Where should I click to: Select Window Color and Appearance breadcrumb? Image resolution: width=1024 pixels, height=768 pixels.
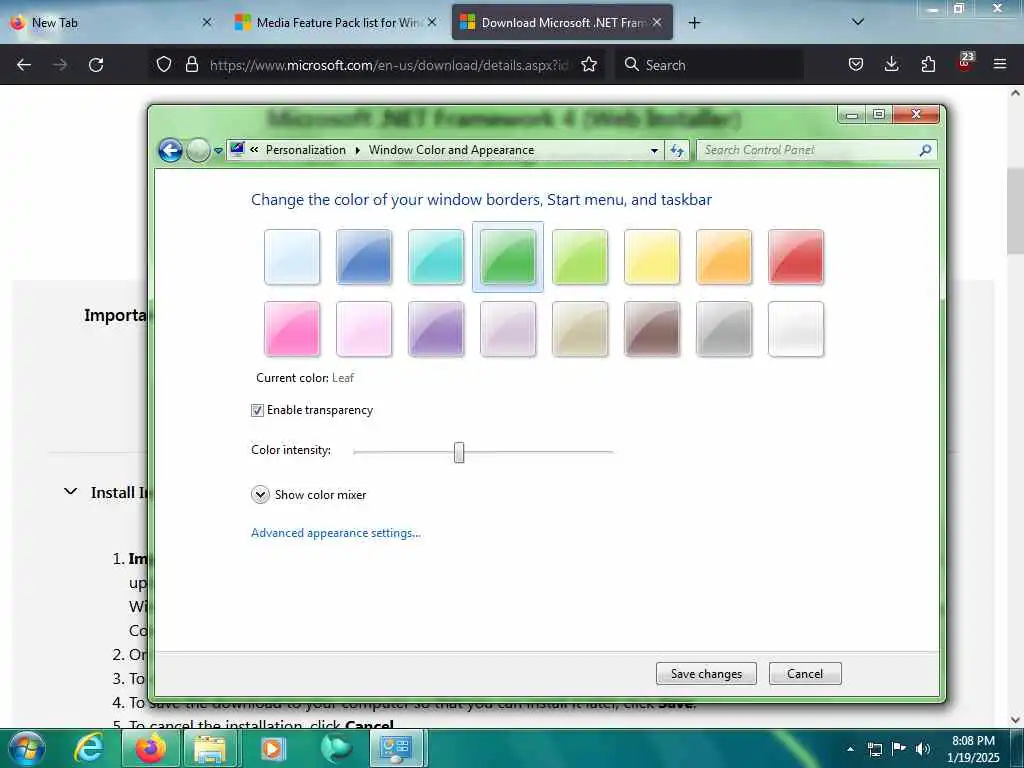click(x=451, y=150)
